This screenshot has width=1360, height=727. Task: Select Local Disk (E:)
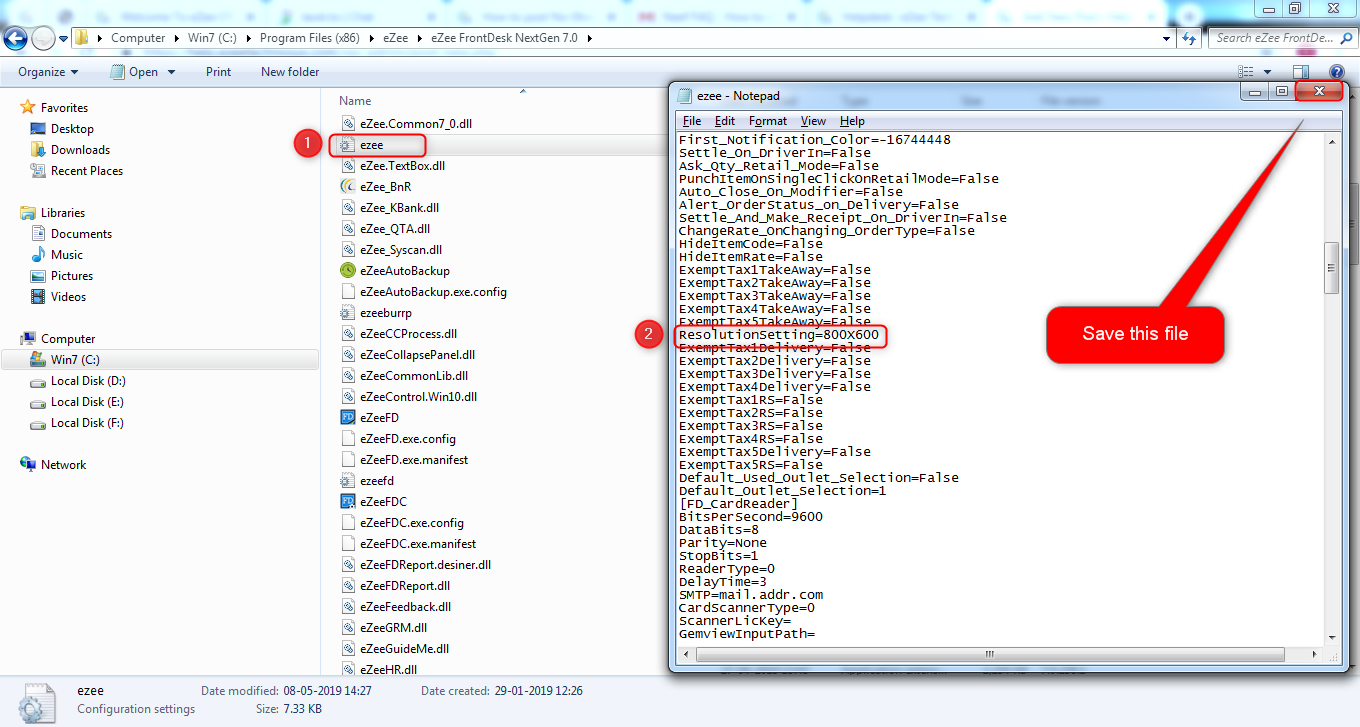coord(88,402)
